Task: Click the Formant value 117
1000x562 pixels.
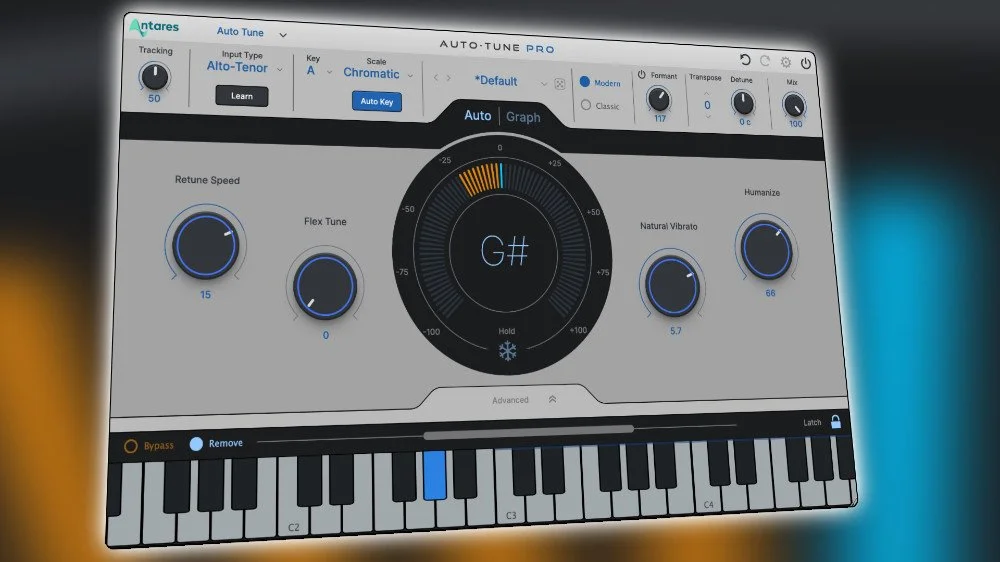Action: click(660, 119)
